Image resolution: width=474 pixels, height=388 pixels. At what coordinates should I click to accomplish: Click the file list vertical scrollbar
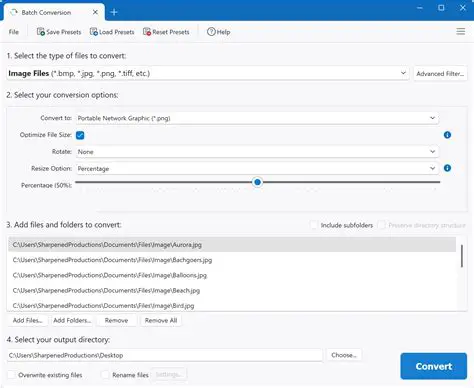[x=462, y=256]
